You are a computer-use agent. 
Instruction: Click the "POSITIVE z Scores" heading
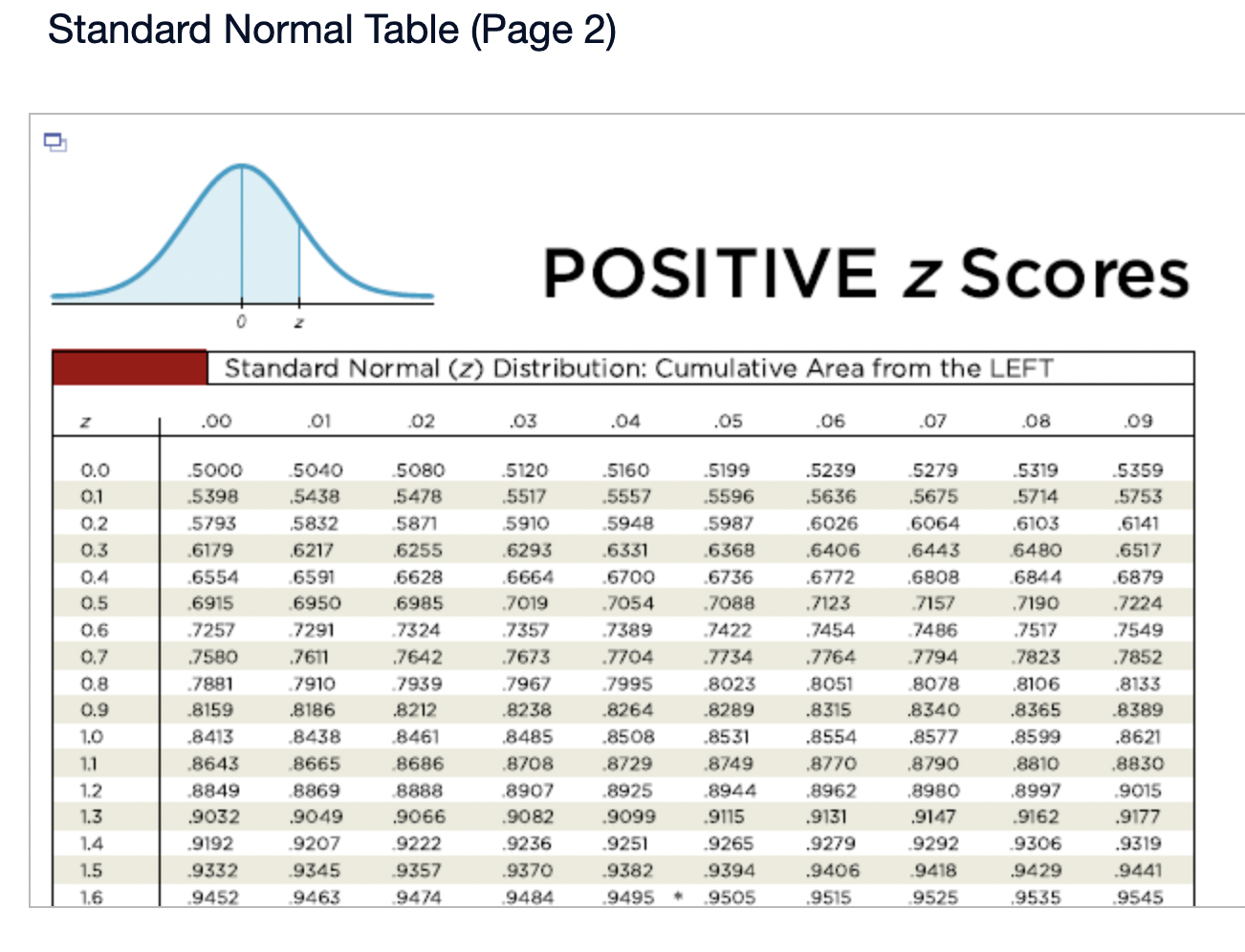pyautogui.click(x=863, y=274)
